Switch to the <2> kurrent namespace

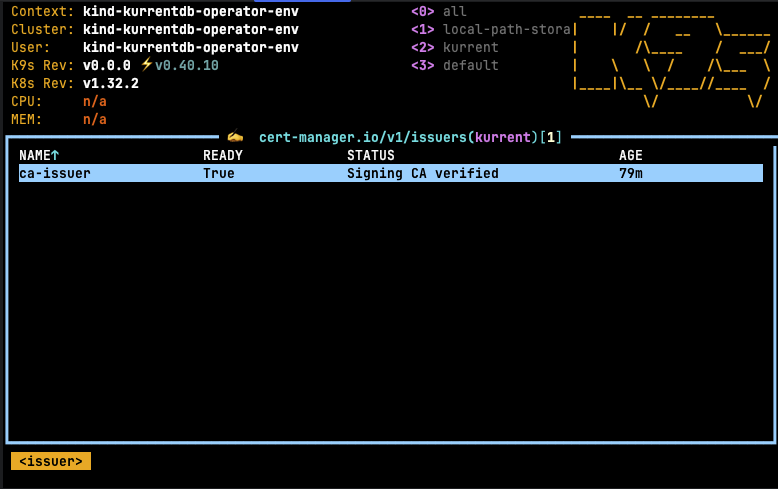click(454, 47)
